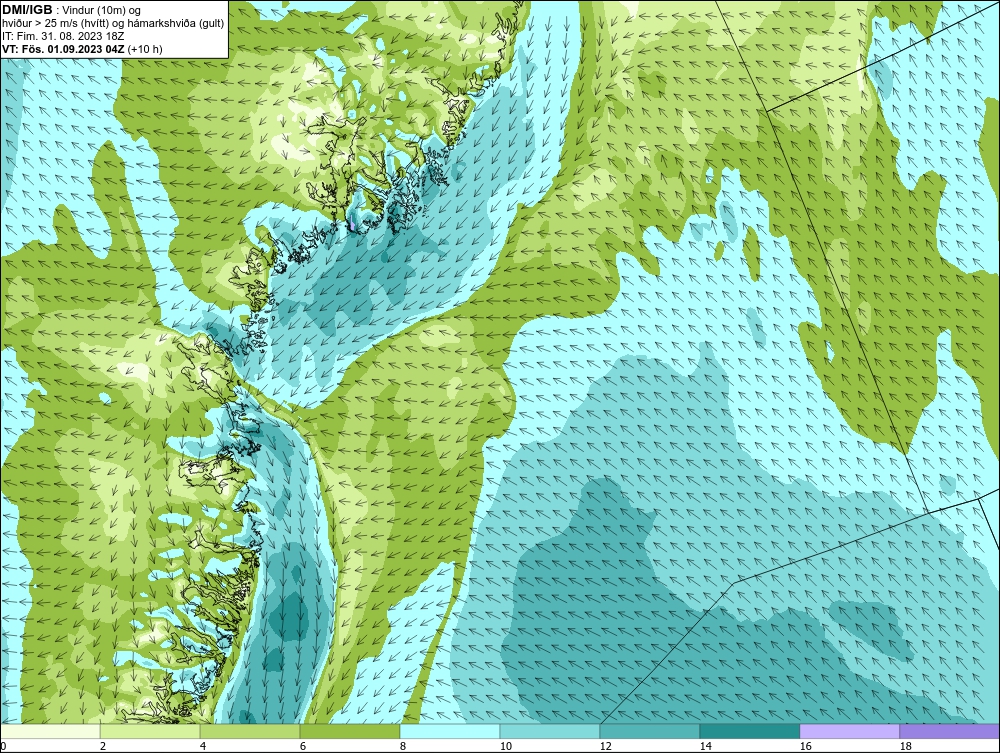Click the DMI/IGB title text
Screen dimensions: 1000x753
click(x=27, y=10)
